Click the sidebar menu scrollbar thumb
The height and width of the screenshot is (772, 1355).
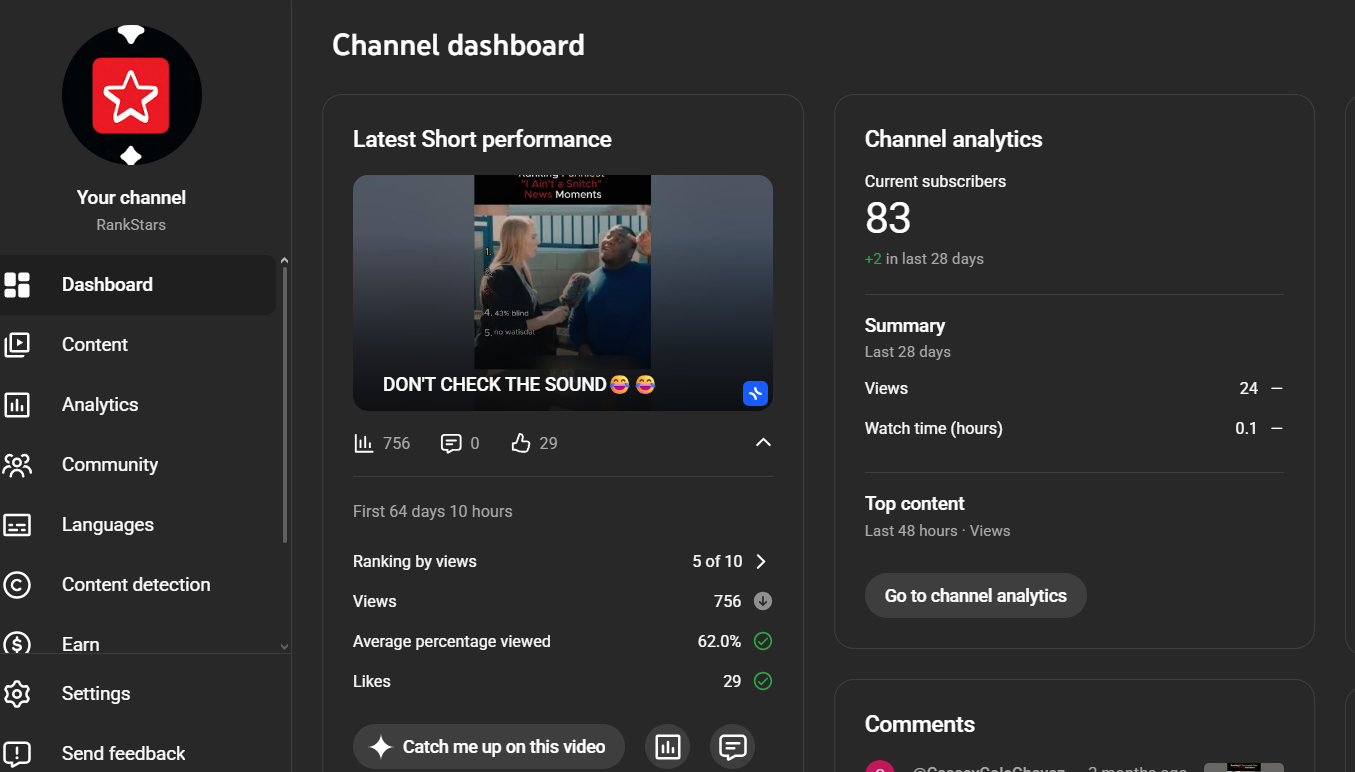point(285,405)
